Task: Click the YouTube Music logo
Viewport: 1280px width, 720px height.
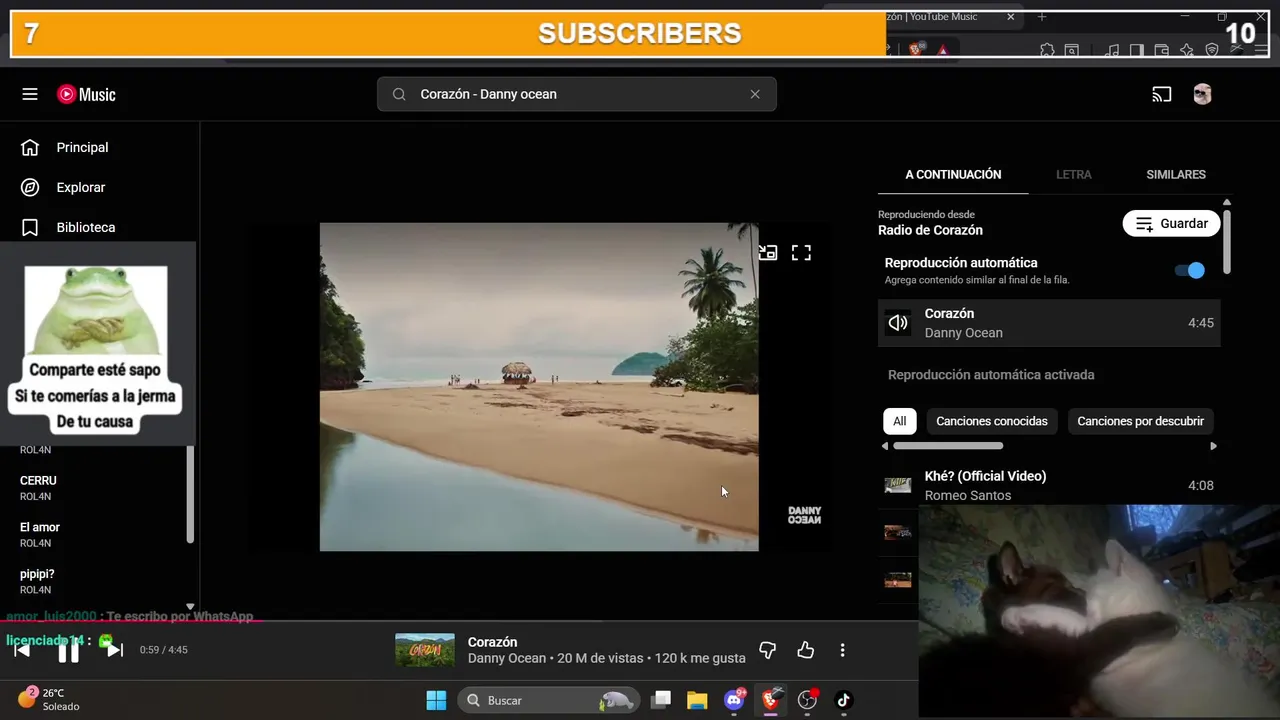Action: [86, 94]
